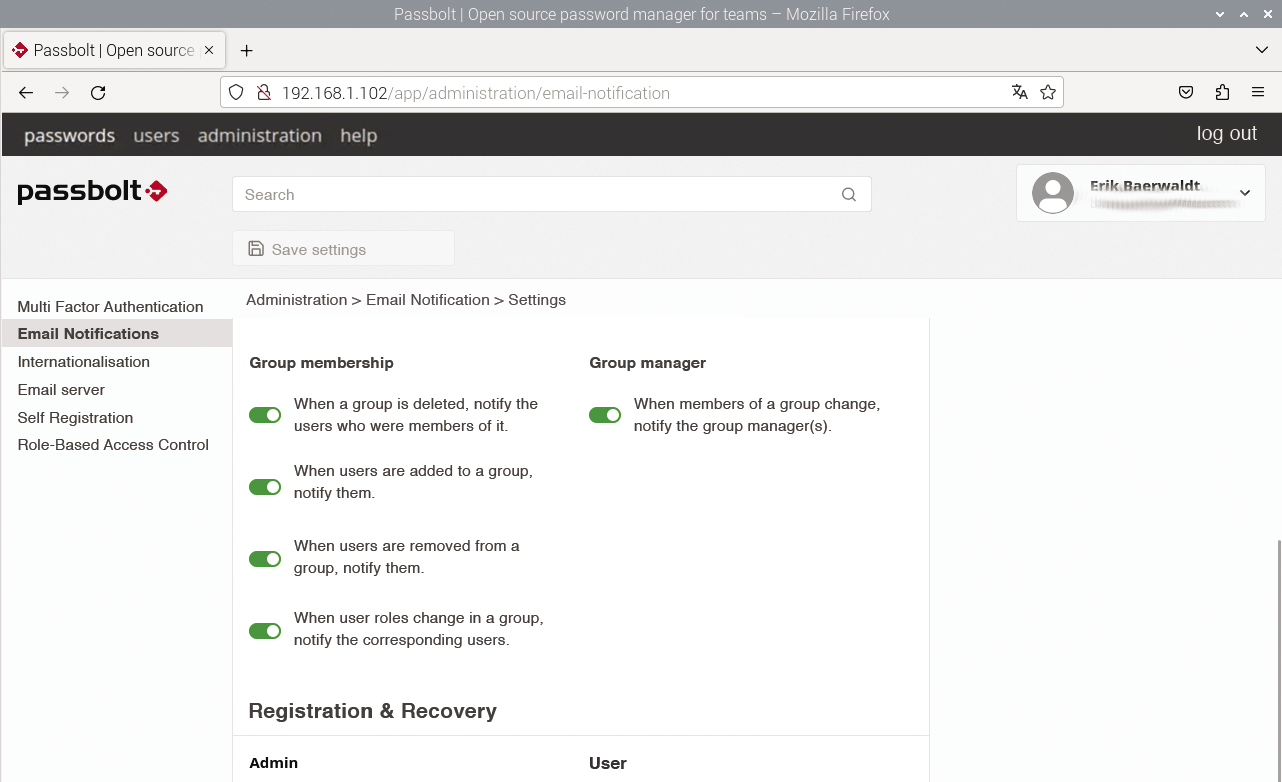1282x782 pixels.
Task: Open the administration menu
Action: pyautogui.click(x=260, y=136)
